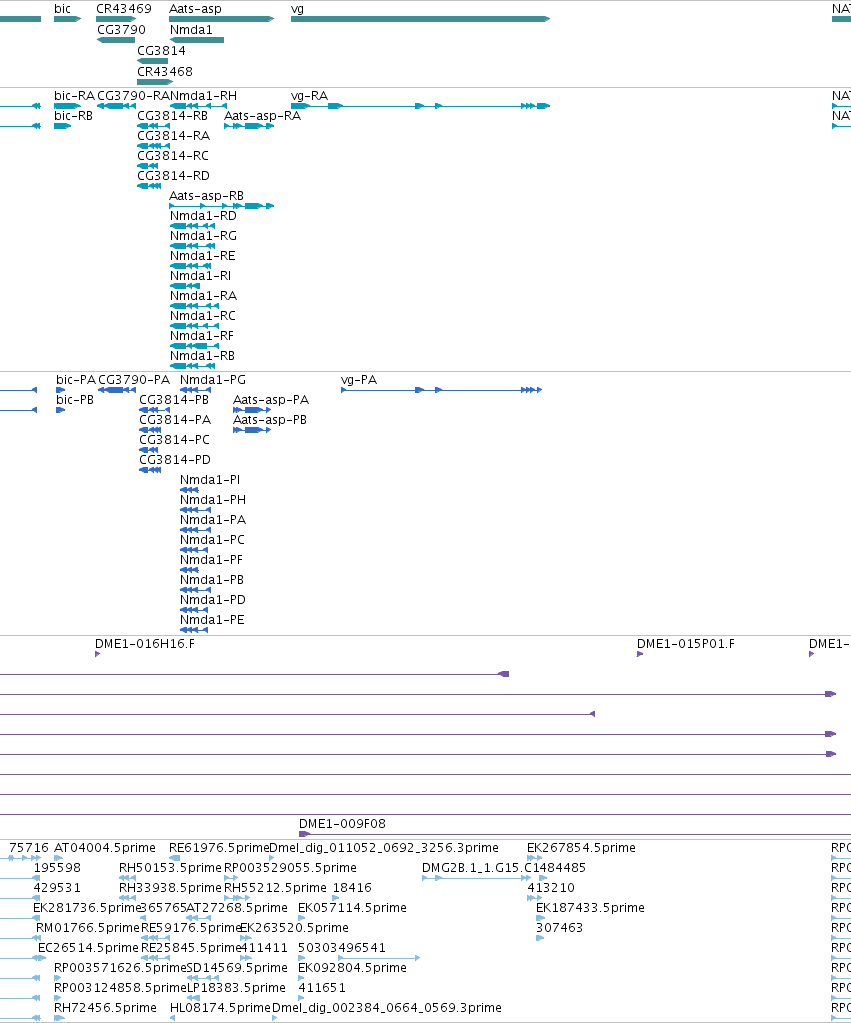This screenshot has width=851, height=1023.
Task: Click the Aats-asp-RA transcript label
Action: (262, 116)
